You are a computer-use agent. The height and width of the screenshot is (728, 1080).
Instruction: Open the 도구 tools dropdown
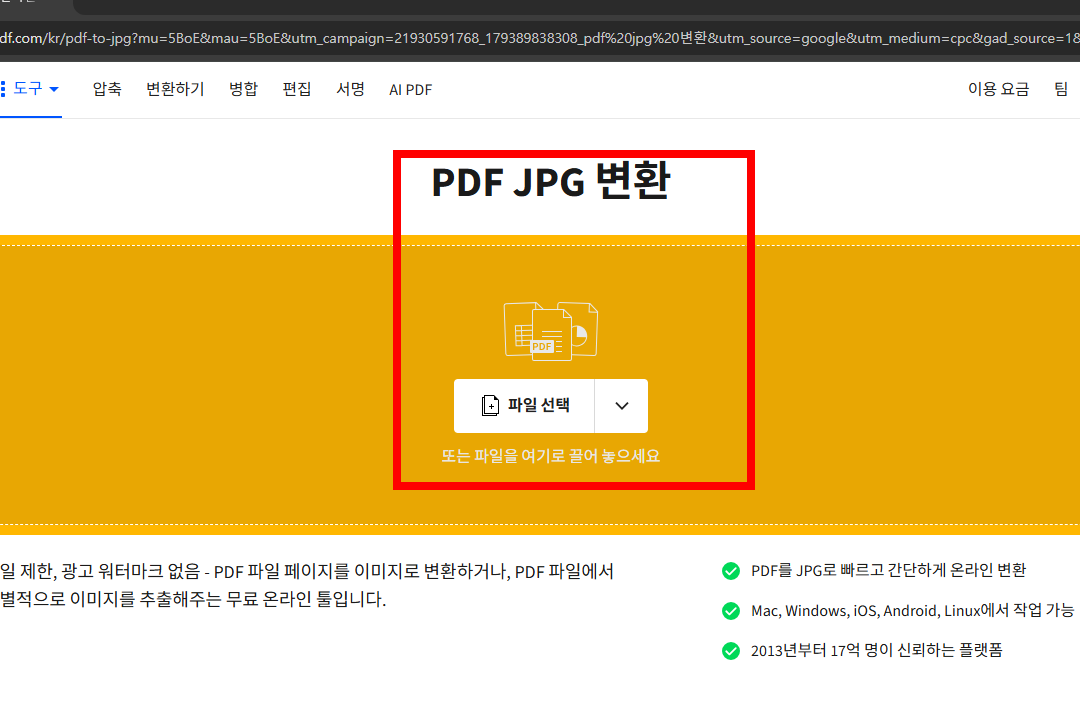coord(32,88)
